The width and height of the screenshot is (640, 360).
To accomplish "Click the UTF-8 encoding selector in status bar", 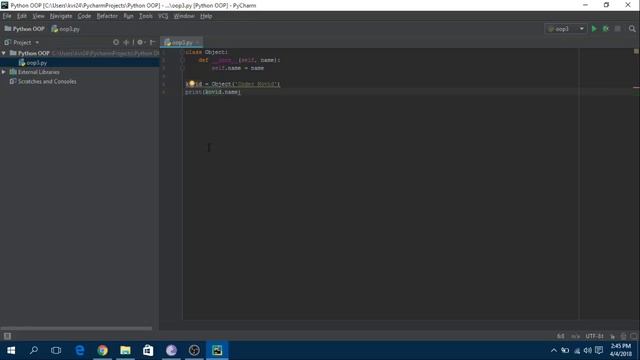I will [594, 336].
